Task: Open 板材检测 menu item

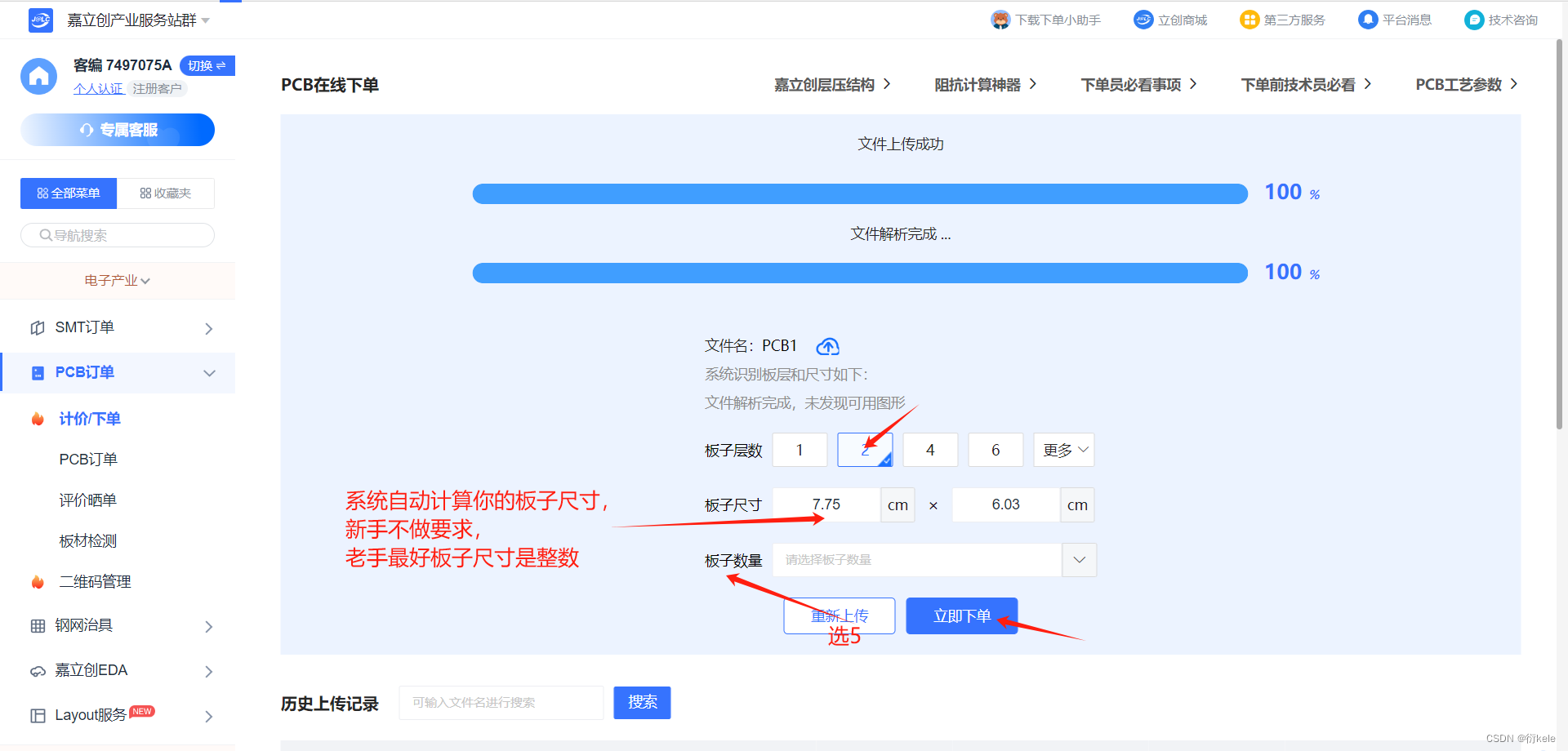Action: [88, 541]
